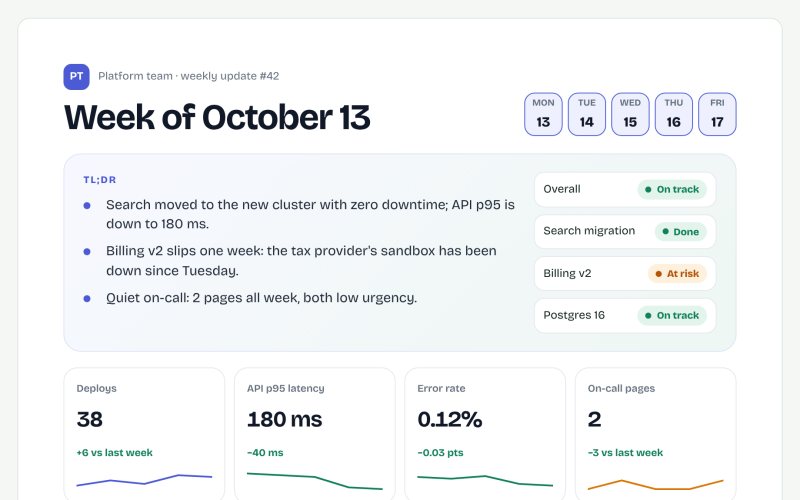The width and height of the screenshot is (800, 500).
Task: Click the Search migration status row
Action: pos(625,232)
